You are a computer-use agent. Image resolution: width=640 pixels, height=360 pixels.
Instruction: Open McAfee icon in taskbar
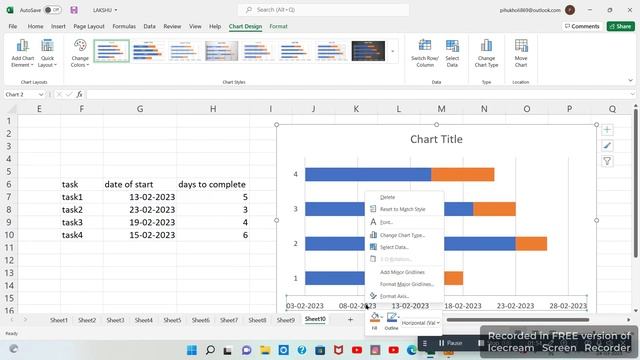point(338,350)
